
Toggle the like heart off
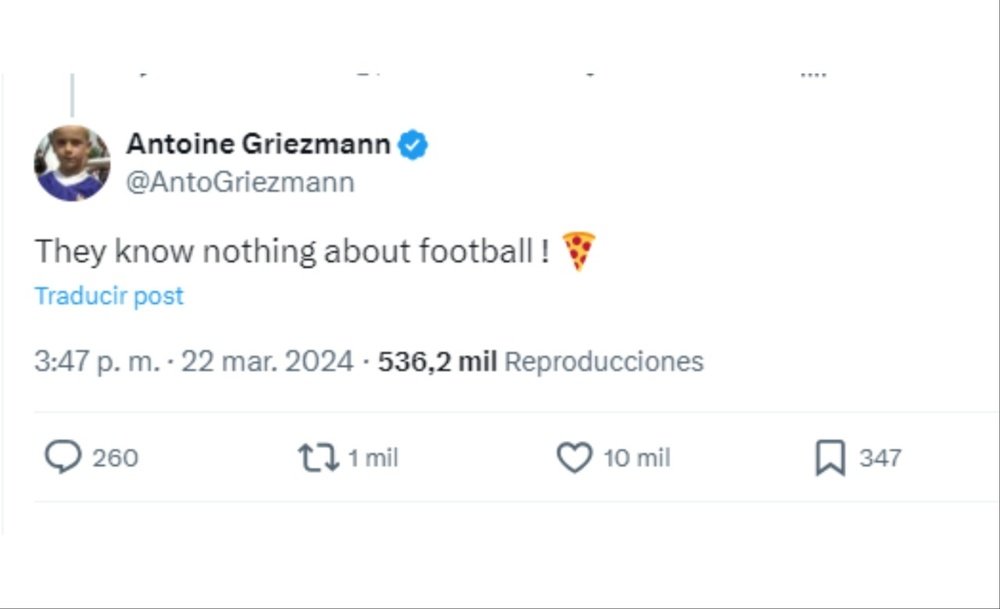click(573, 457)
